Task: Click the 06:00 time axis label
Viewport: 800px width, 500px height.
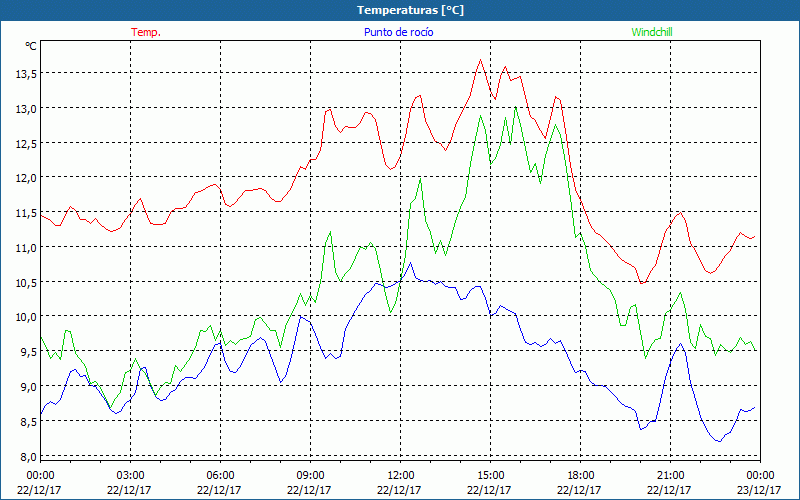Action: (x=220, y=475)
